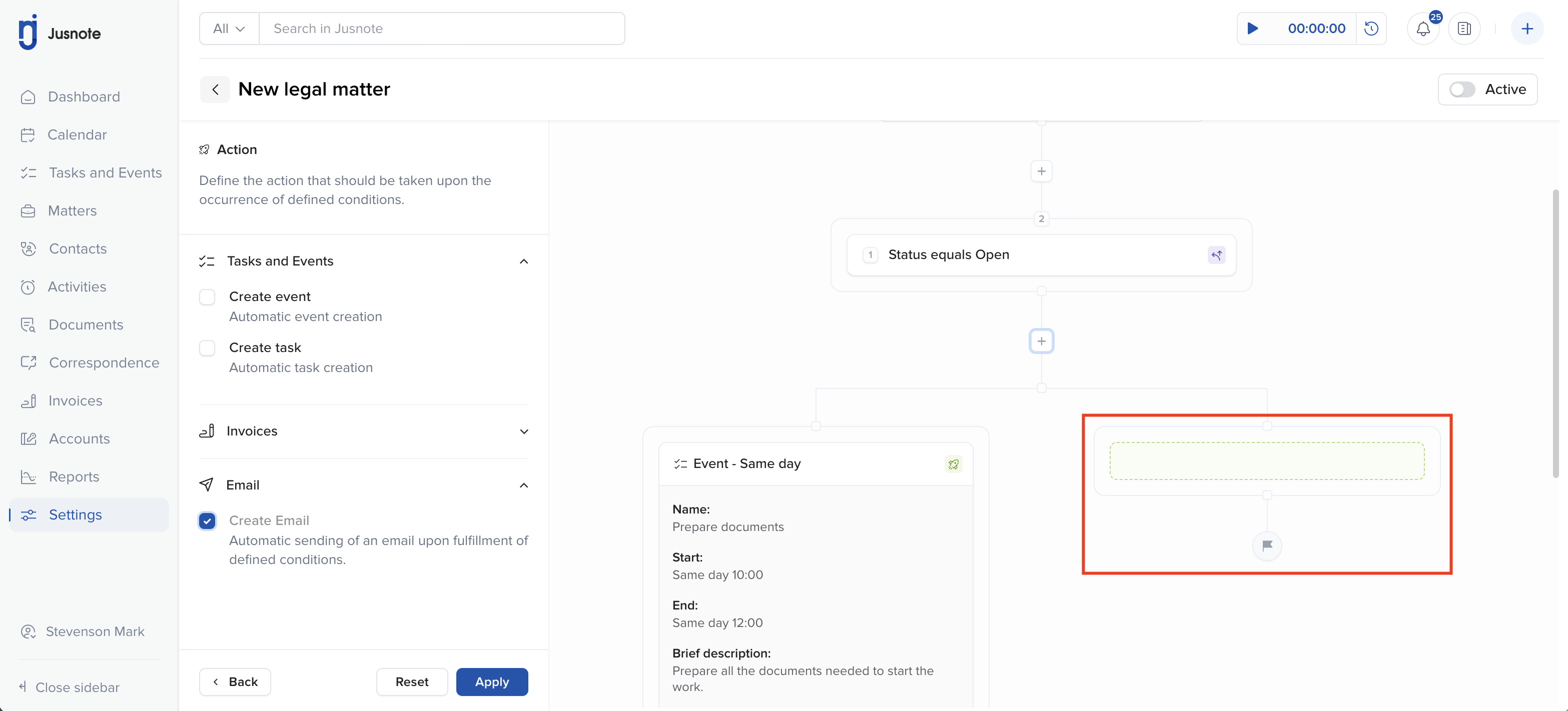The image size is (1568, 711).
Task: Go back using the arrow beside New legal matter
Action: click(x=215, y=89)
